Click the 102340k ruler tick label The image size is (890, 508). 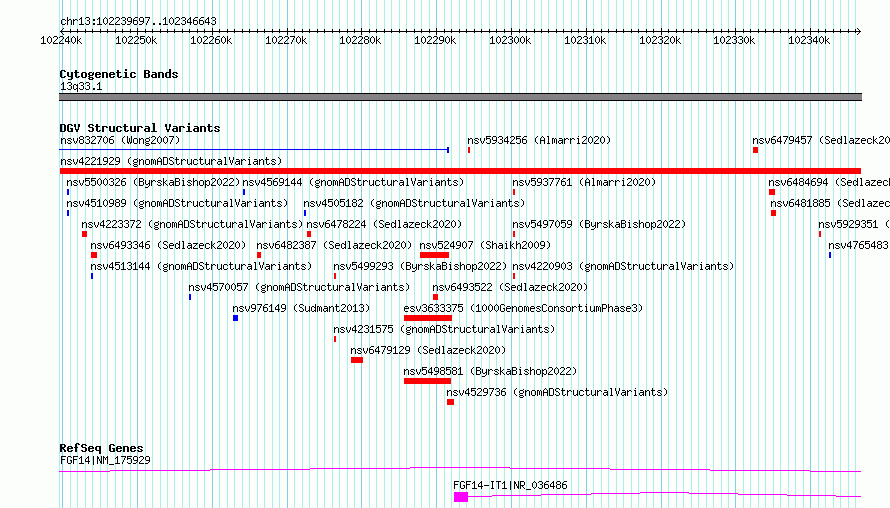point(809,40)
